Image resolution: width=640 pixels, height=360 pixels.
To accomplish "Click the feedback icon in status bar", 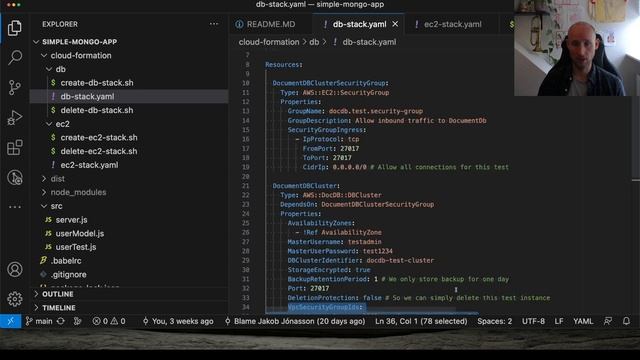I will pos(608,321).
